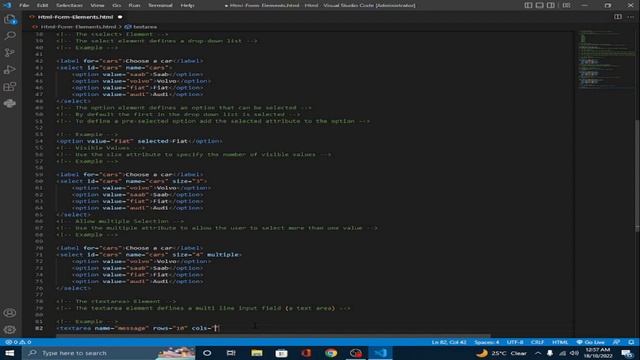Screen dimensions: 640x360
Task: Click the Visual Studio Code taskbar icon
Action: click(x=380, y=353)
